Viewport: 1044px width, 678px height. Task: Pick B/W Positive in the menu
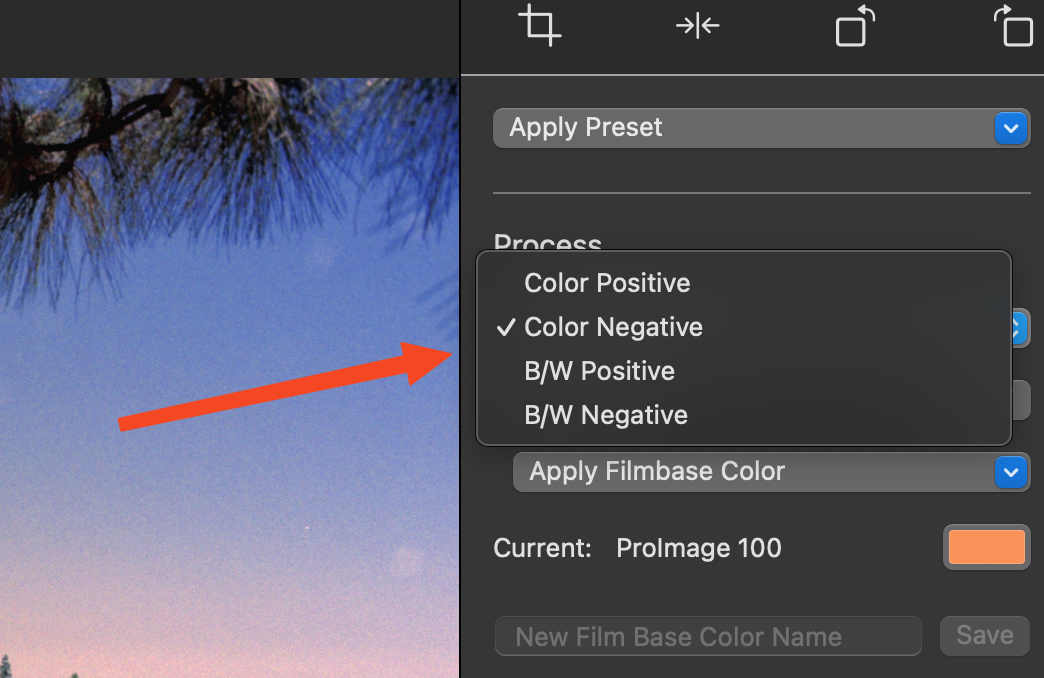tap(599, 371)
